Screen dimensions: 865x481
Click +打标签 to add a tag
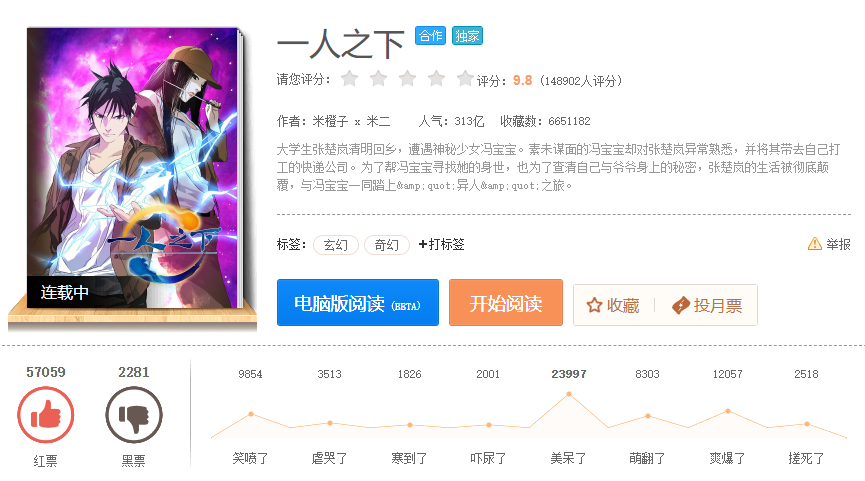pyautogui.click(x=441, y=244)
